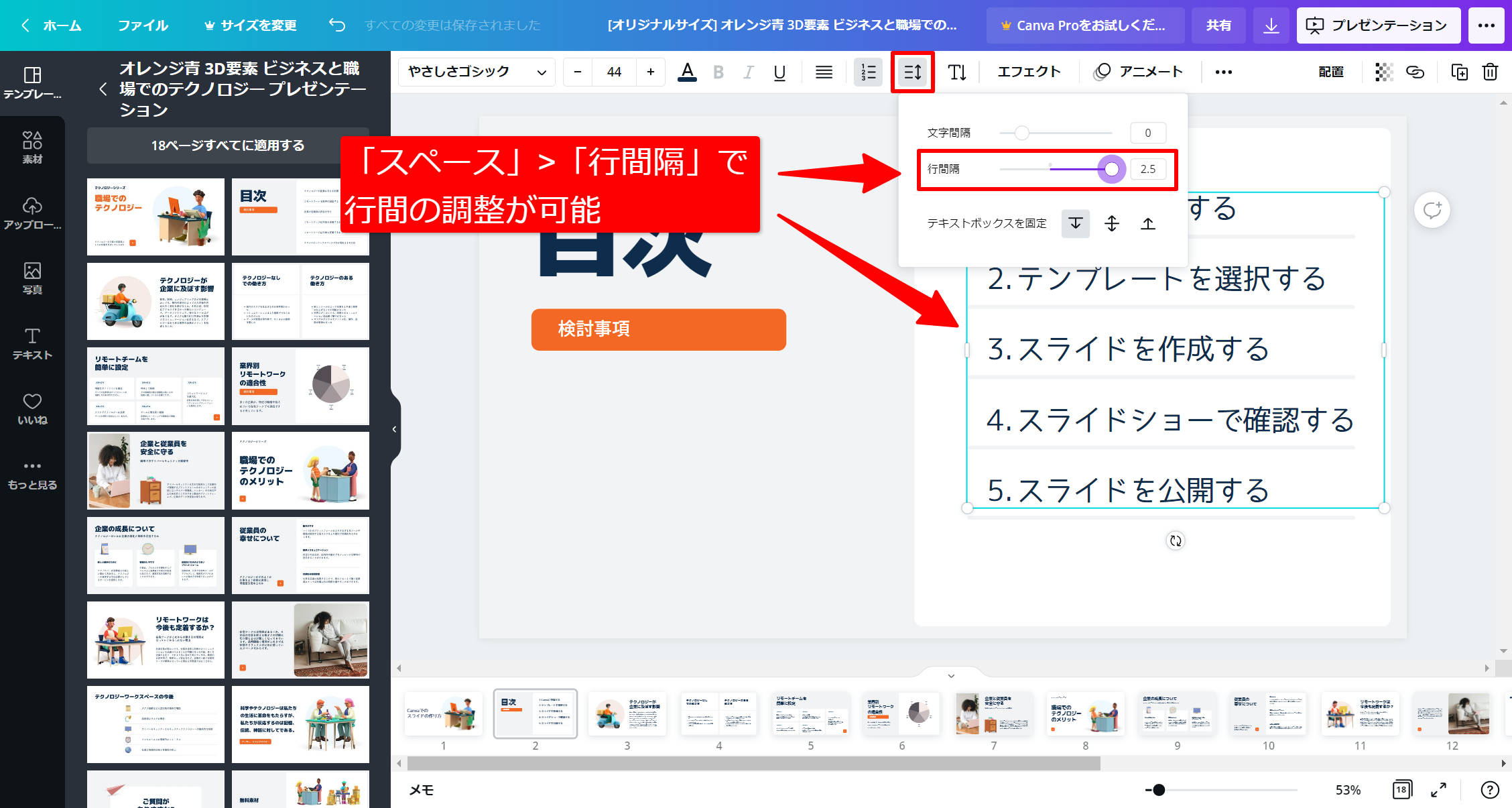
Task: Show more panels with もっと見る
Action: point(32,475)
